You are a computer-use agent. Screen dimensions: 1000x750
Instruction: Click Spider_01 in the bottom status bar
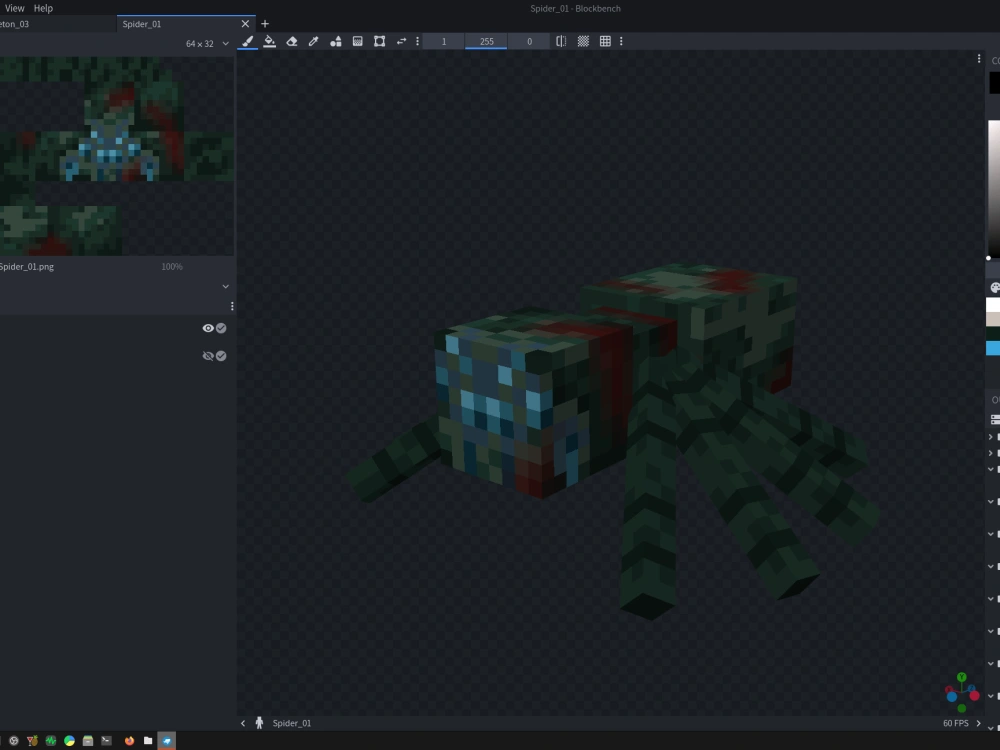291,722
